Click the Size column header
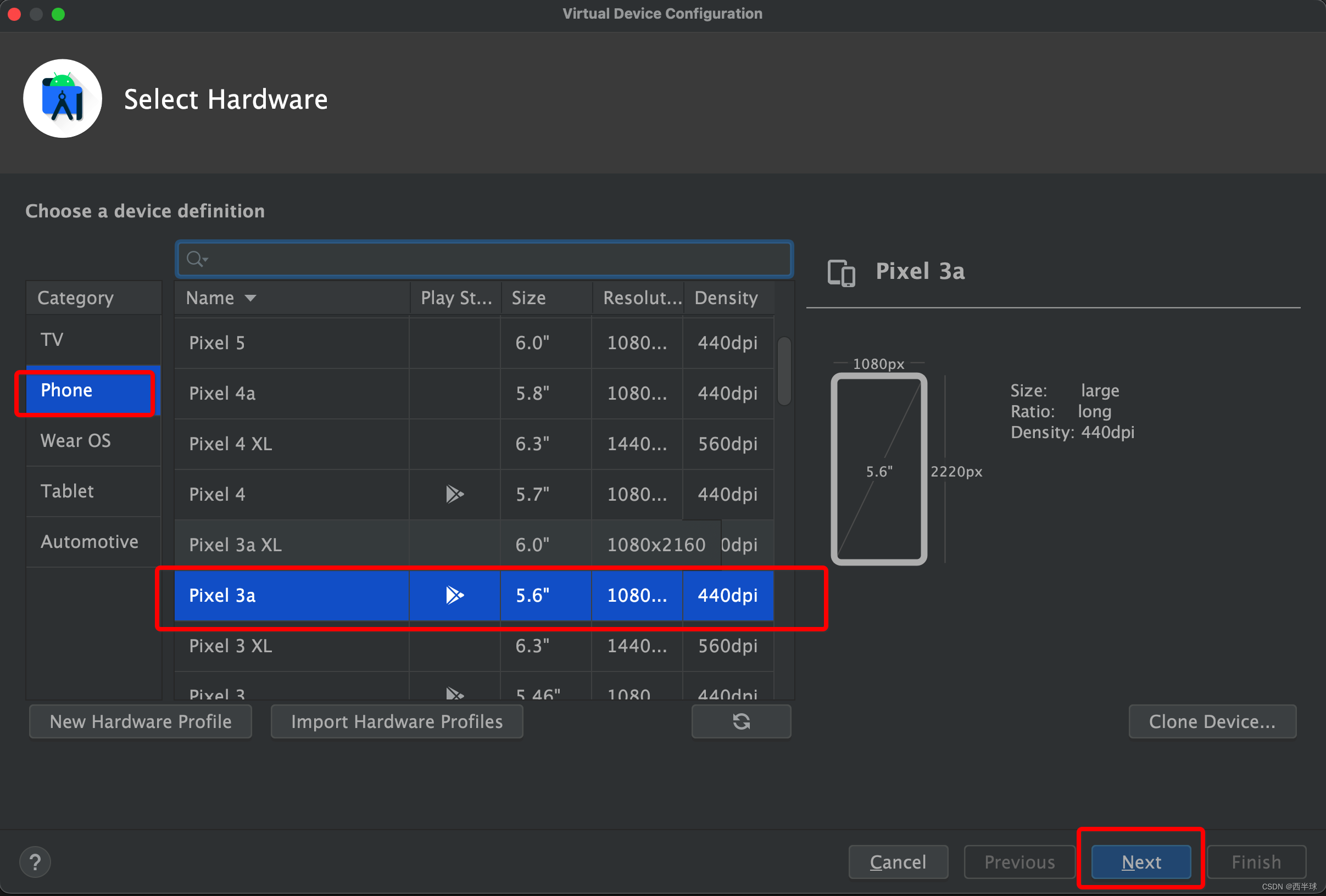Image resolution: width=1326 pixels, height=896 pixels. pyautogui.click(x=528, y=298)
